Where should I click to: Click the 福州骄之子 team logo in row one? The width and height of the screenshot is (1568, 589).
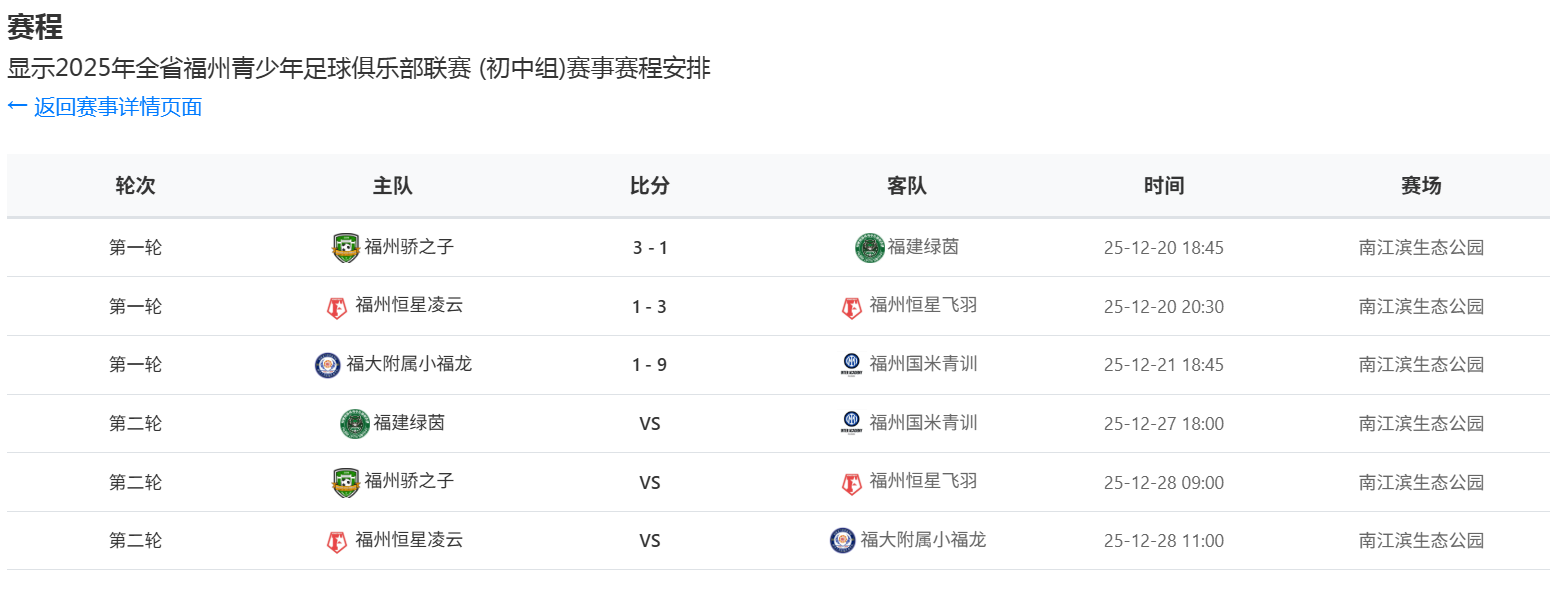pos(344,247)
